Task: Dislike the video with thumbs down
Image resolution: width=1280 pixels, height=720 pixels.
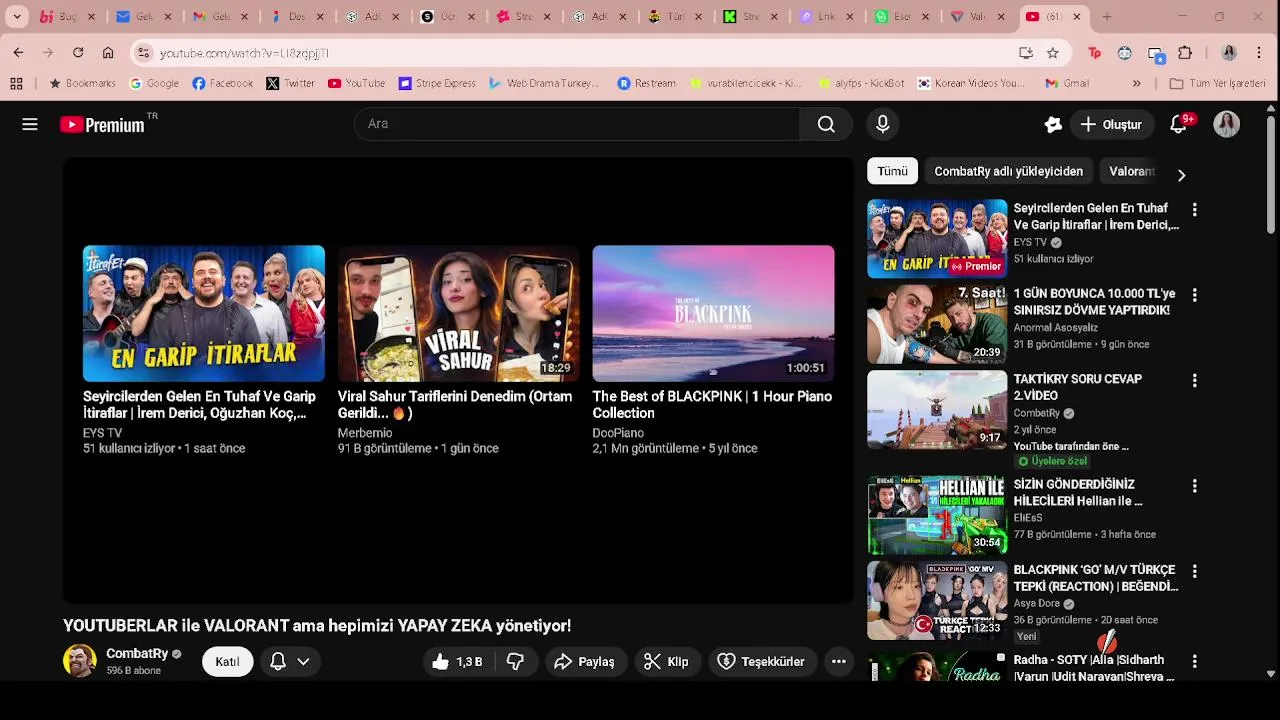Action: pyautogui.click(x=515, y=661)
